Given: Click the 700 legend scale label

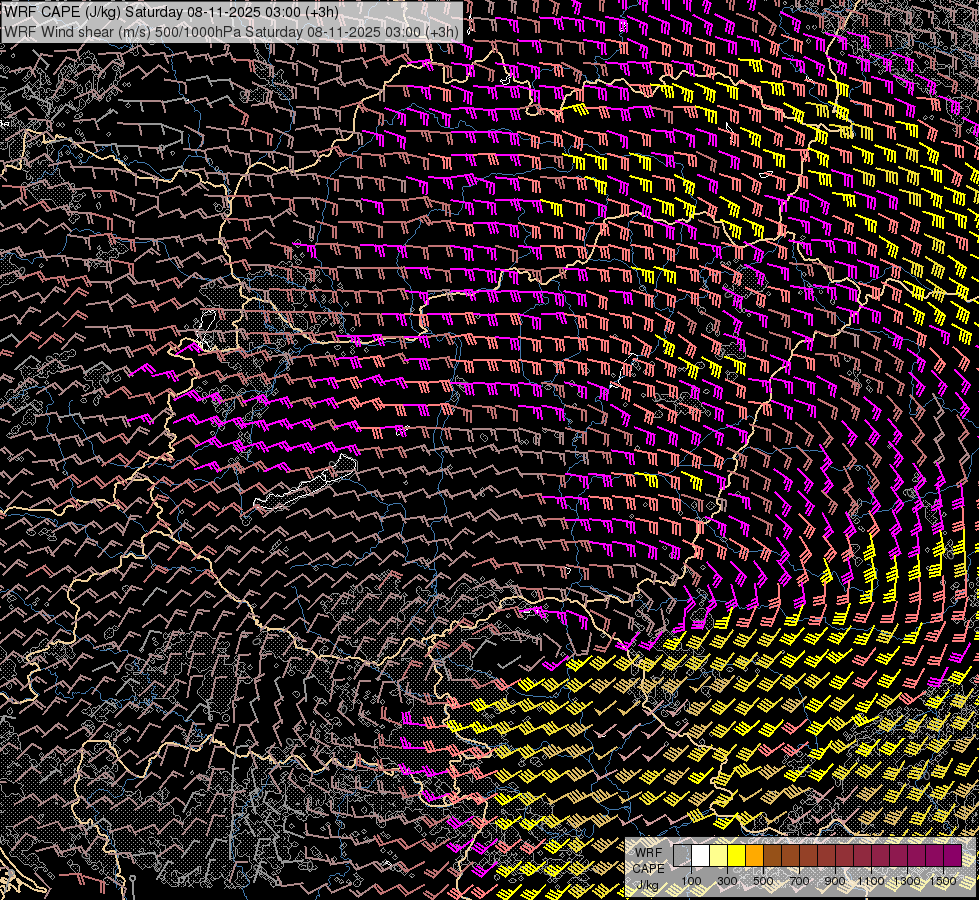Looking at the screenshot, I should [x=799, y=881].
